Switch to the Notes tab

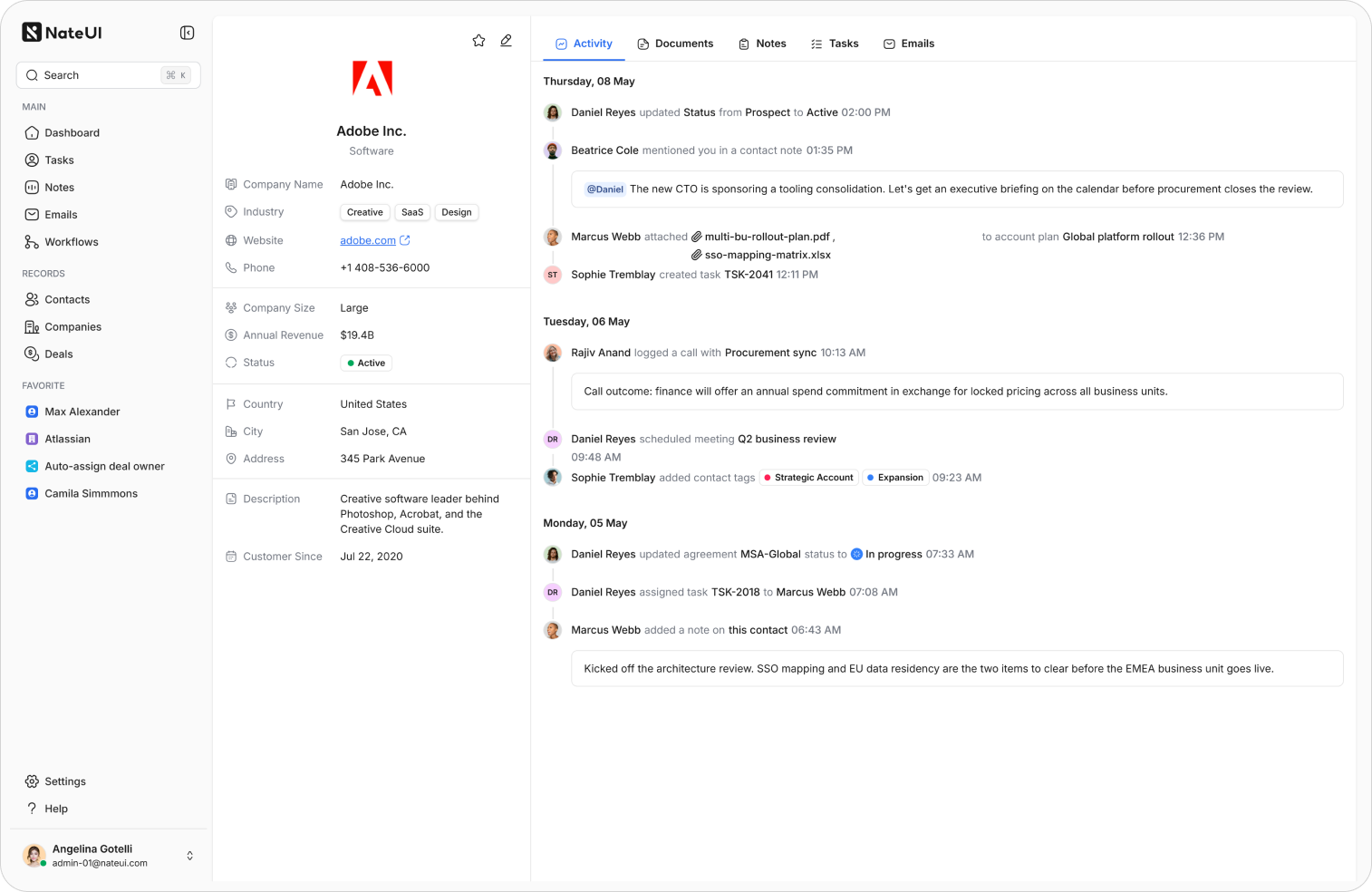(762, 44)
